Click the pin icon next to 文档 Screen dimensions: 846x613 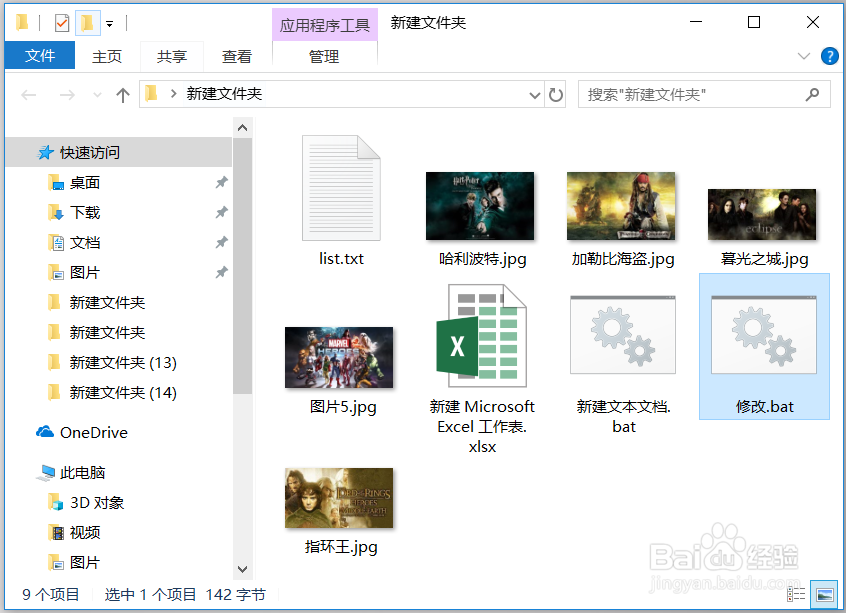(221, 243)
